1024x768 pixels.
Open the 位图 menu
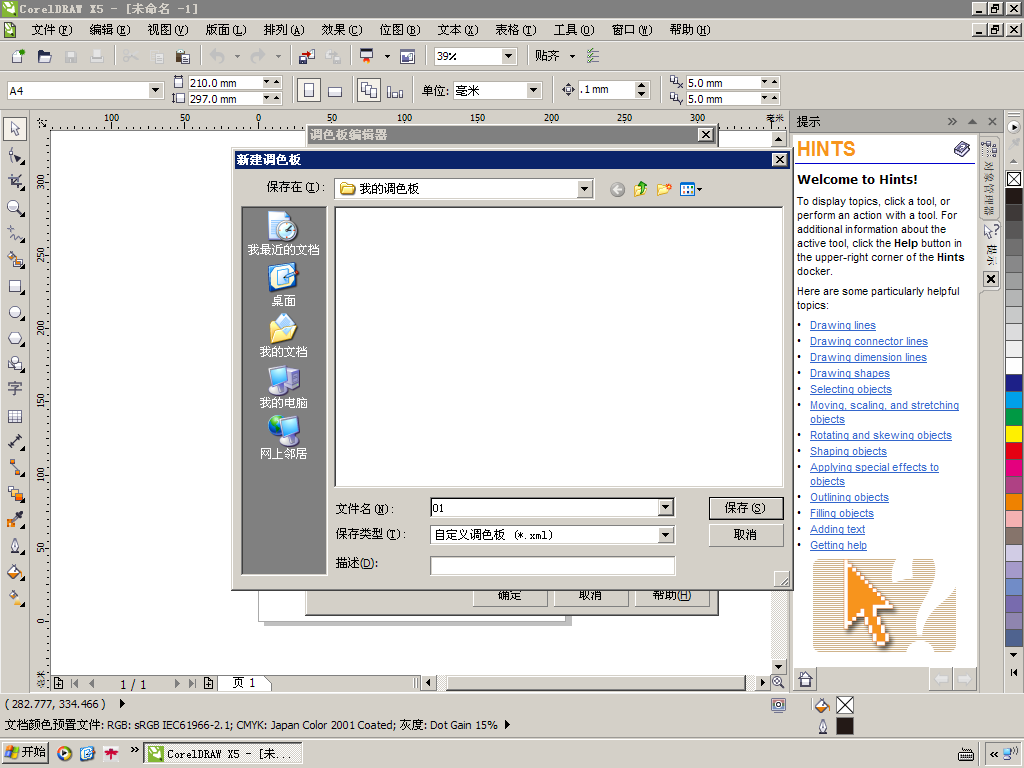(x=400, y=30)
